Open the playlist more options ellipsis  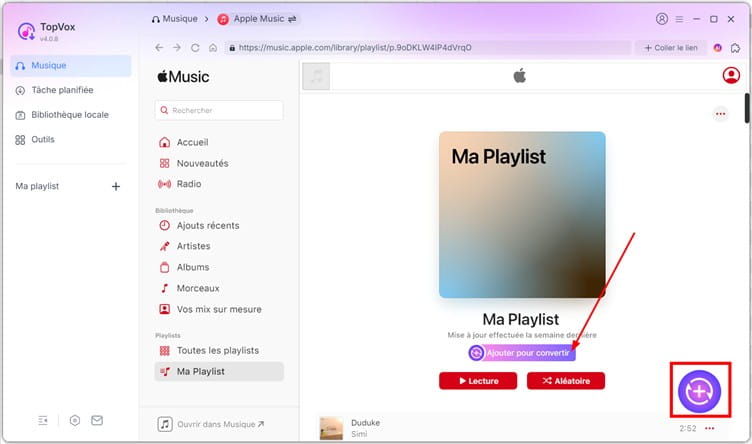[x=720, y=114]
